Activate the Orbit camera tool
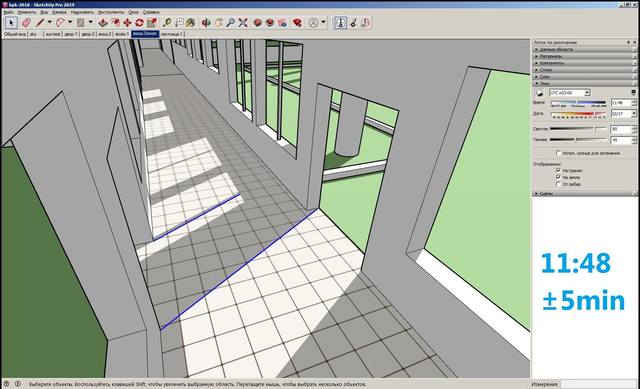This screenshot has width=640, height=389. pos(206,23)
